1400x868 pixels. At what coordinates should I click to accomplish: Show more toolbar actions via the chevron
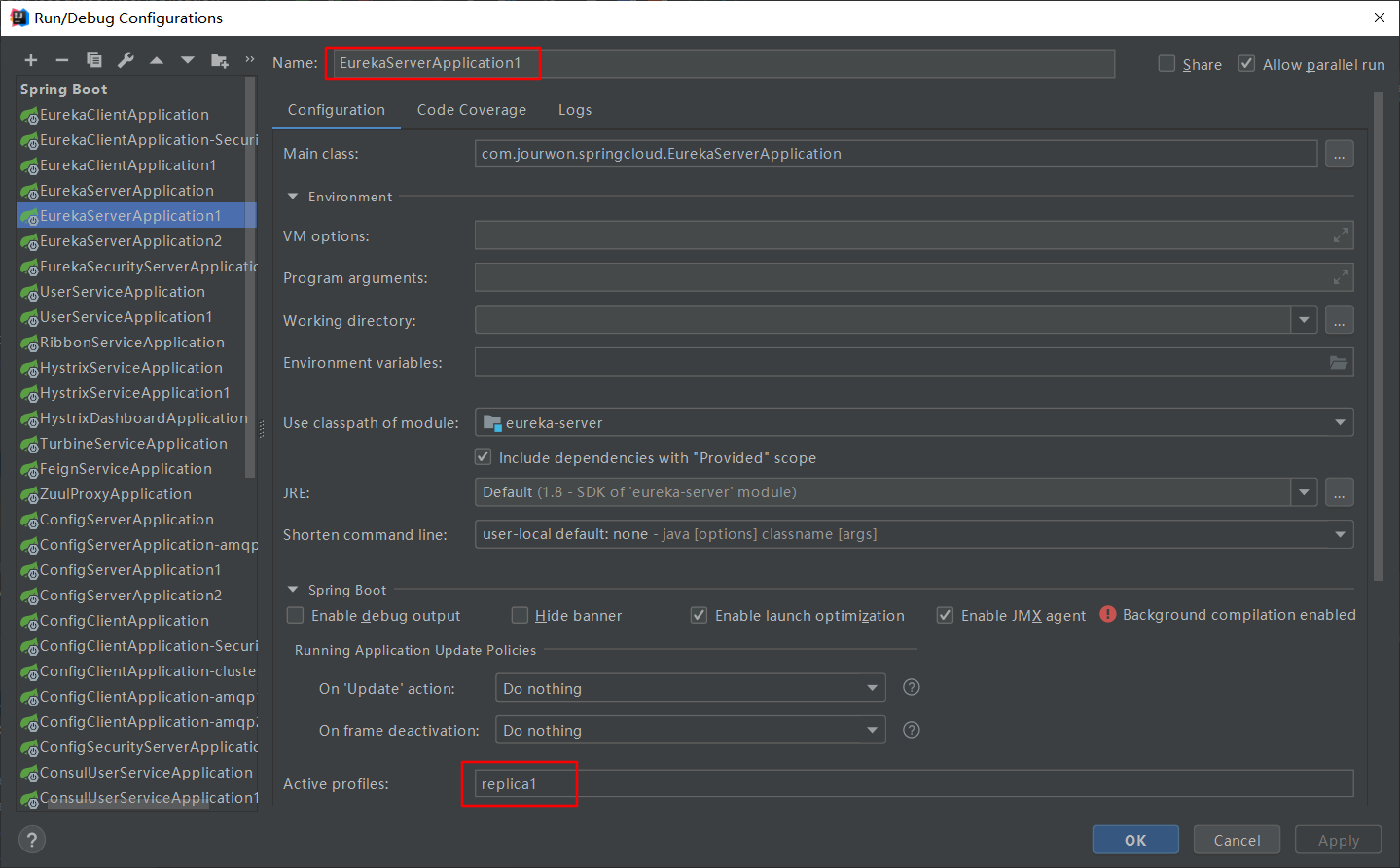(250, 59)
